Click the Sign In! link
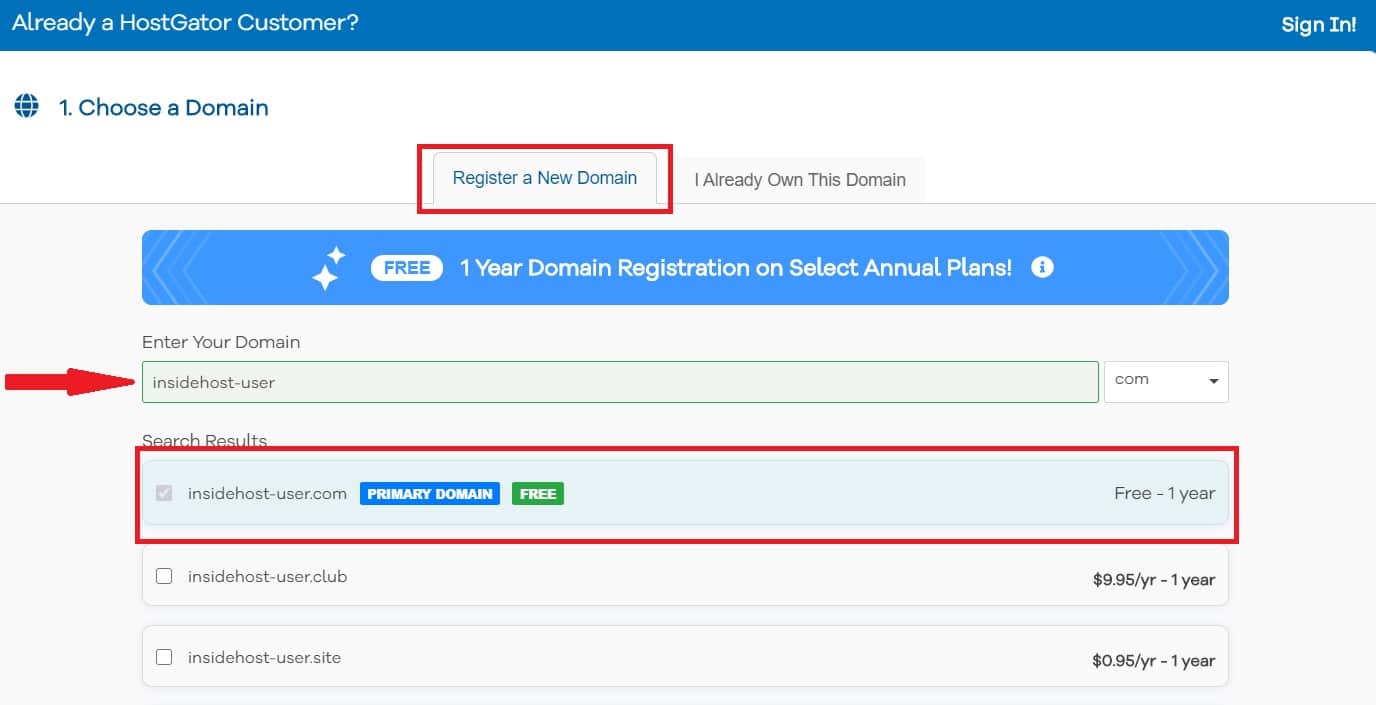The height and width of the screenshot is (705, 1376). (x=1318, y=24)
